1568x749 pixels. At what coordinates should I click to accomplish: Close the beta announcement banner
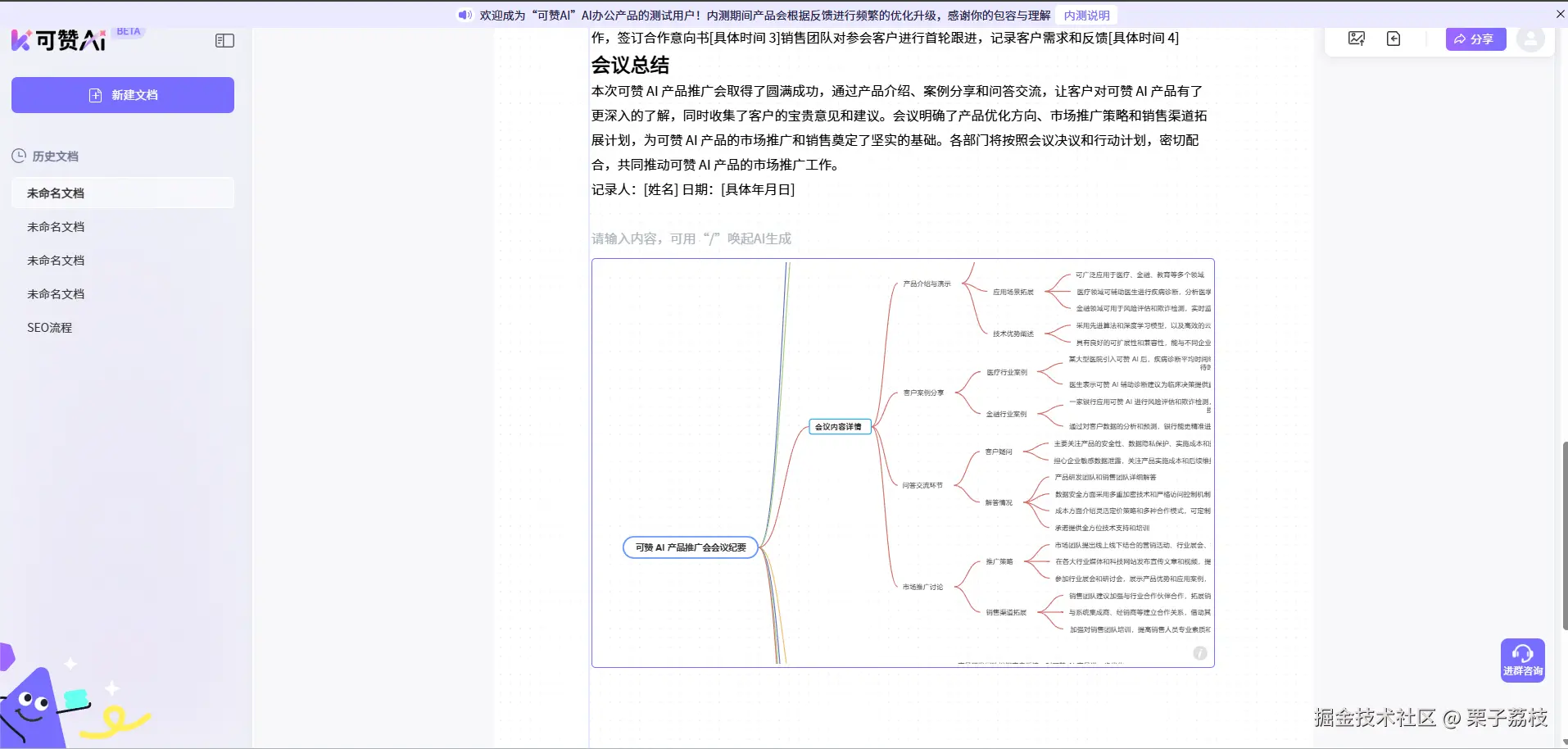point(1560,14)
